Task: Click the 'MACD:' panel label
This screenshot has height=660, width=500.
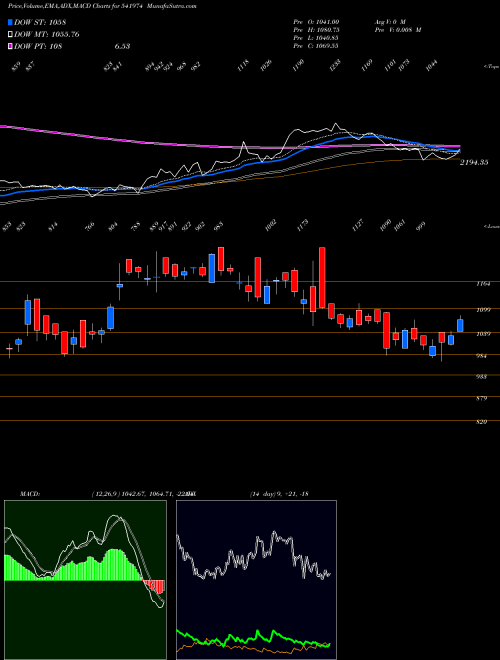Action: point(29,494)
